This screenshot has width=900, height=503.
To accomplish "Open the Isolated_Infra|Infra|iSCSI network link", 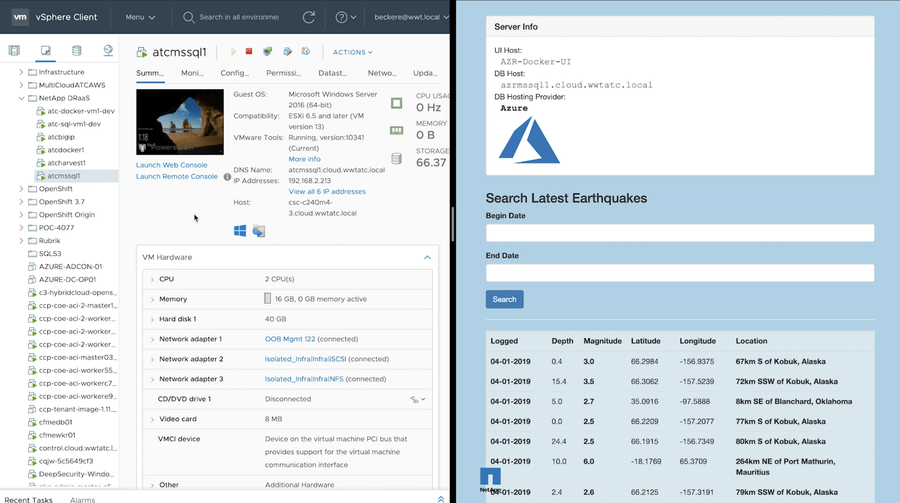I will tap(305, 359).
